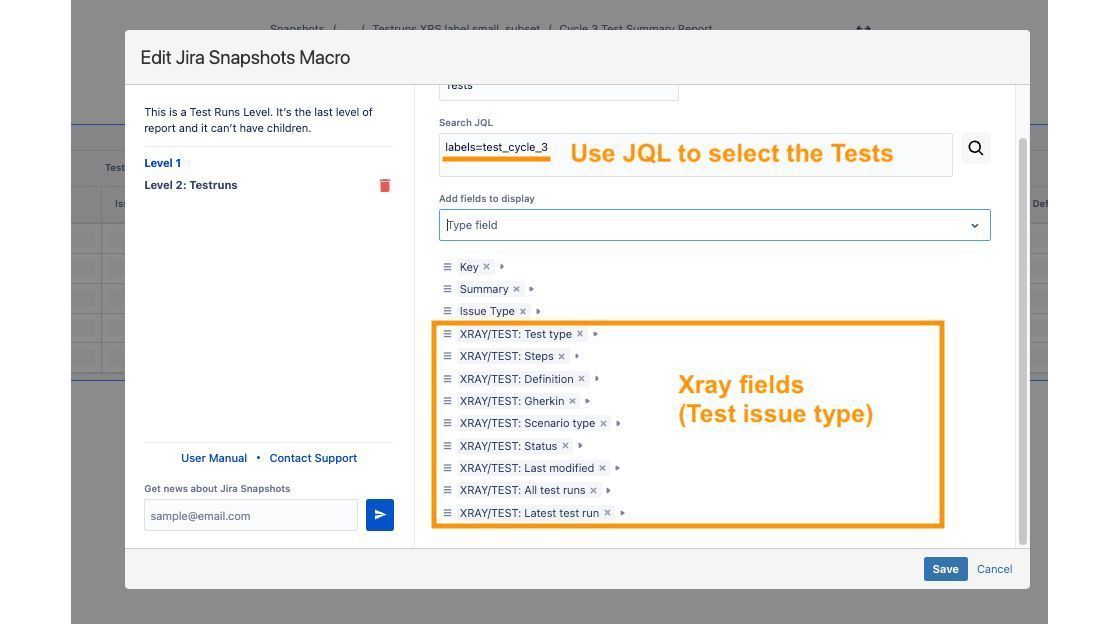
Task: Expand options arrow for XRAY/TEST: All test runs
Action: [x=608, y=490]
